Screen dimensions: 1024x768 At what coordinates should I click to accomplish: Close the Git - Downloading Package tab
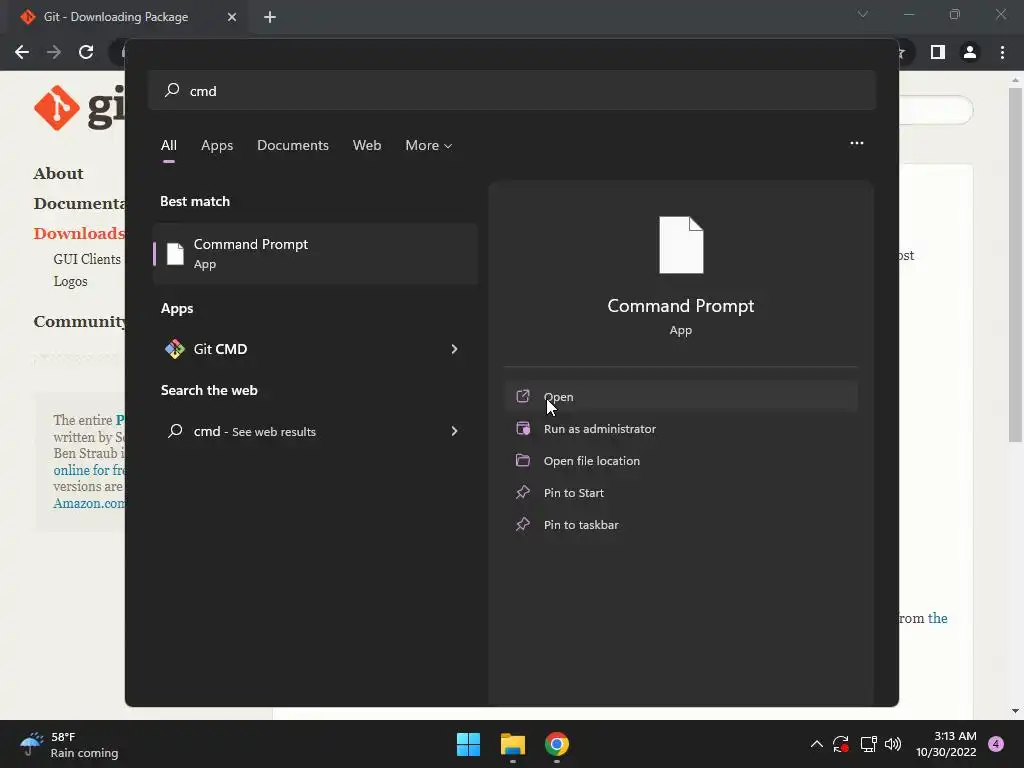[232, 17]
